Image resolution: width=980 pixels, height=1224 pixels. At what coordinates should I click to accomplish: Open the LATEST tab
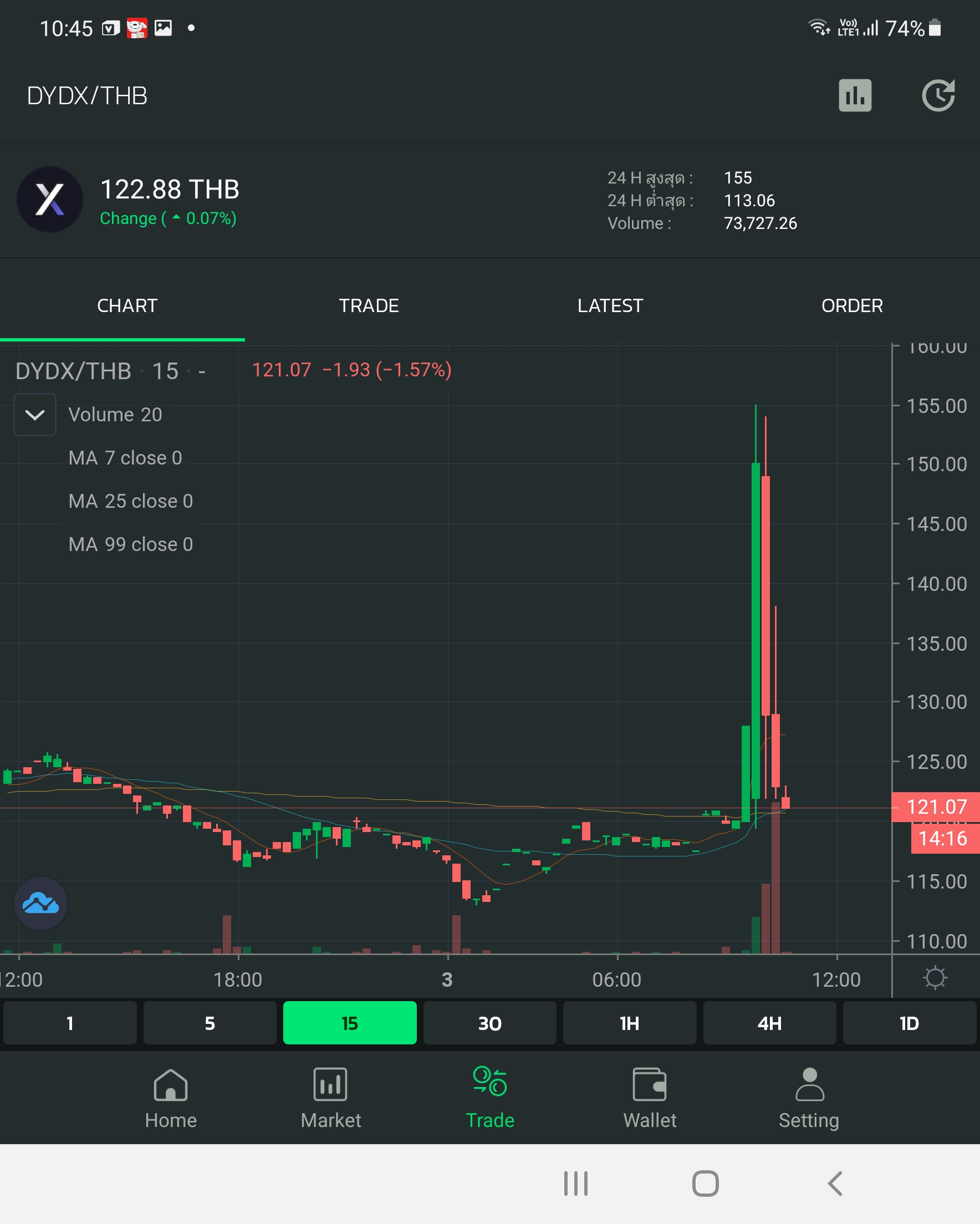point(610,305)
